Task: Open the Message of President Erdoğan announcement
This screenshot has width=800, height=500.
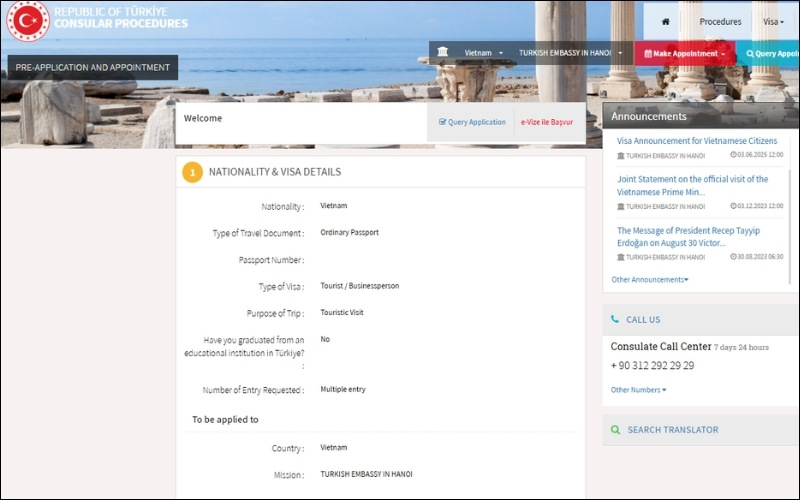Action: pos(688,236)
